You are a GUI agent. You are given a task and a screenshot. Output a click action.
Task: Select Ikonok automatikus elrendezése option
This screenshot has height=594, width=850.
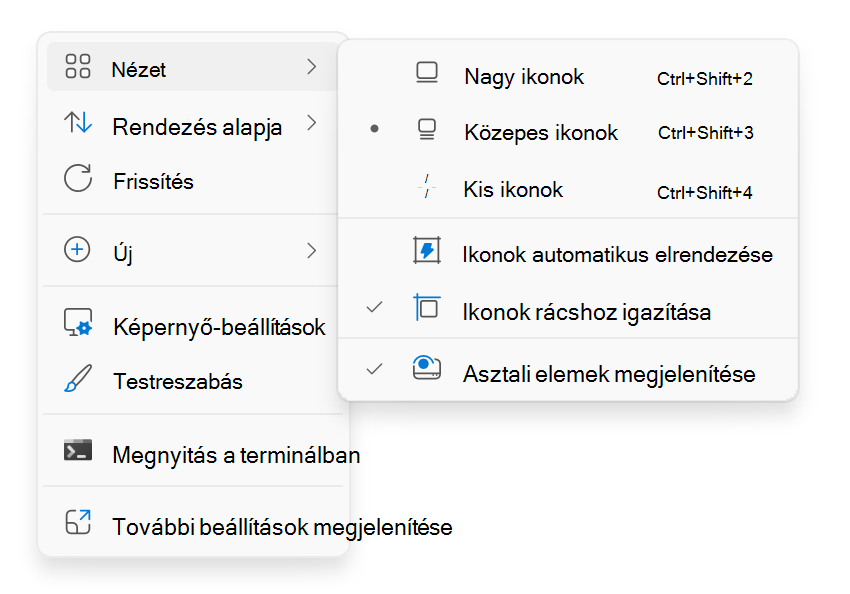click(x=568, y=253)
